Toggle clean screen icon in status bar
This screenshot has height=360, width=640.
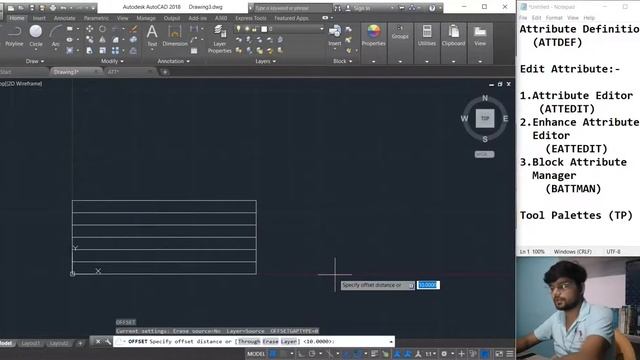pyautogui.click(x=499, y=354)
